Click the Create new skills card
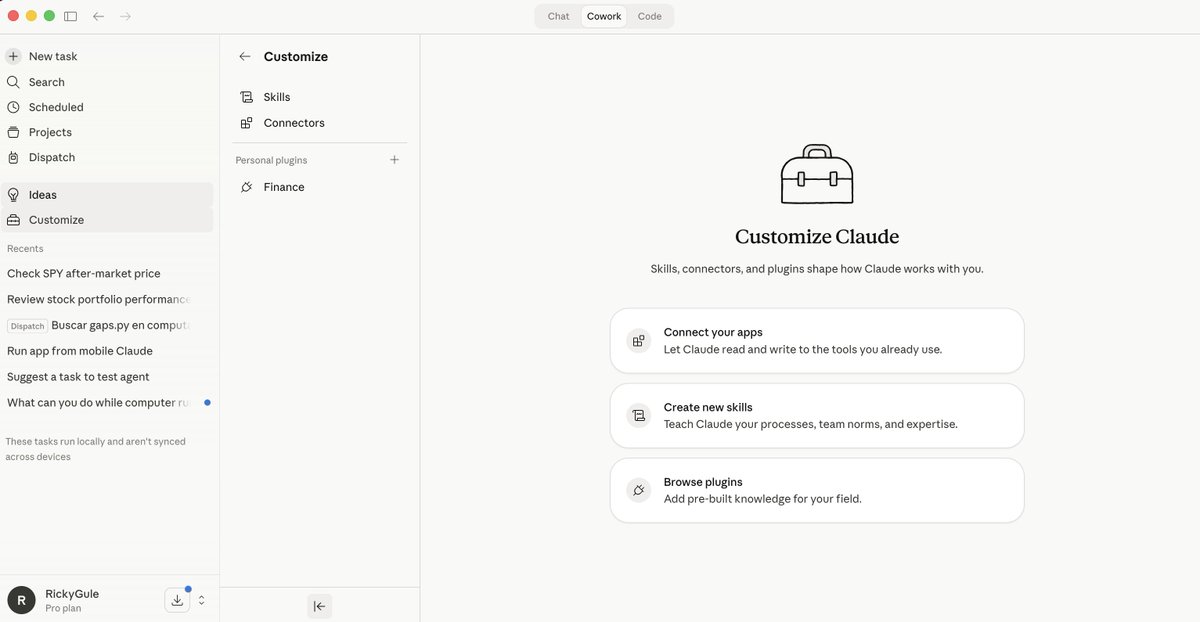Viewport: 1200px width, 622px height. point(817,416)
